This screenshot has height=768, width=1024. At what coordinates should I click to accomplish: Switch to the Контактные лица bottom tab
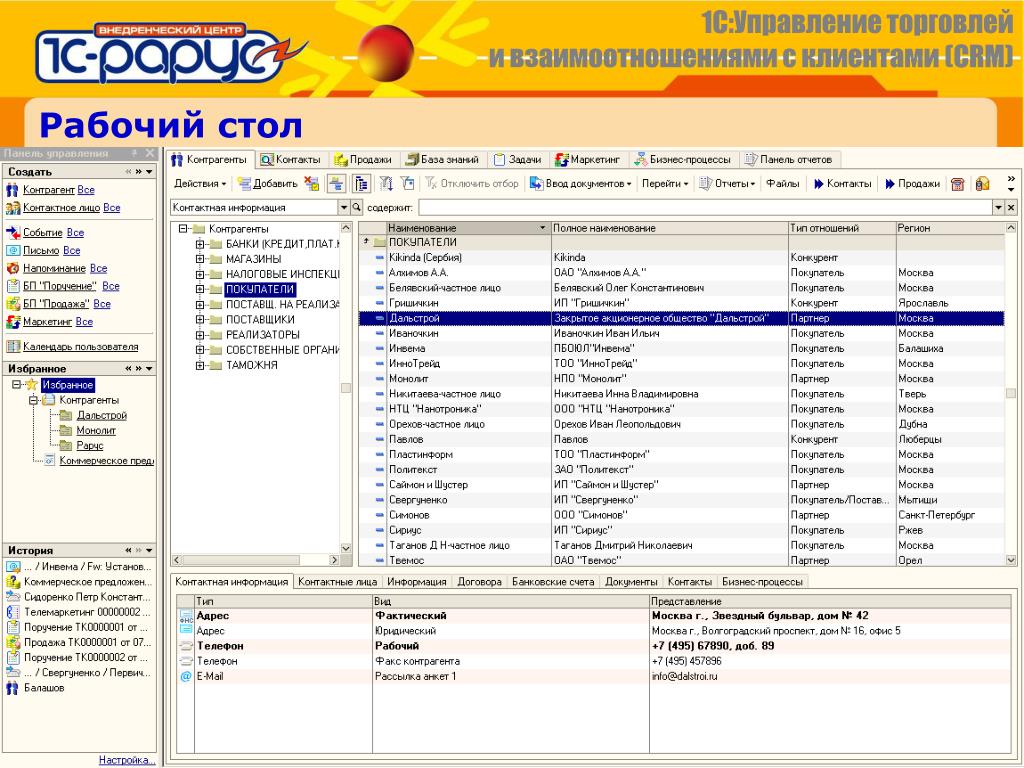[x=338, y=582]
